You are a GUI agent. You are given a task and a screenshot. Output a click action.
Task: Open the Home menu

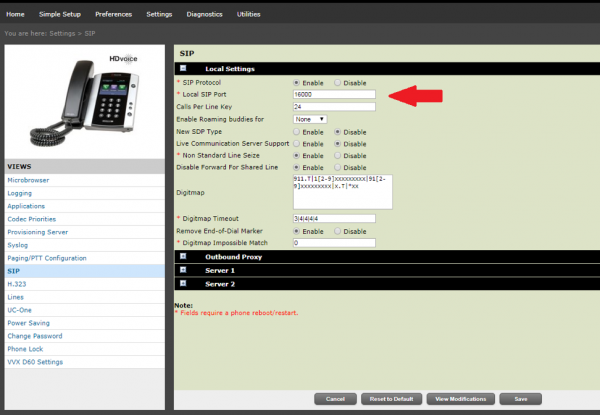[15, 14]
